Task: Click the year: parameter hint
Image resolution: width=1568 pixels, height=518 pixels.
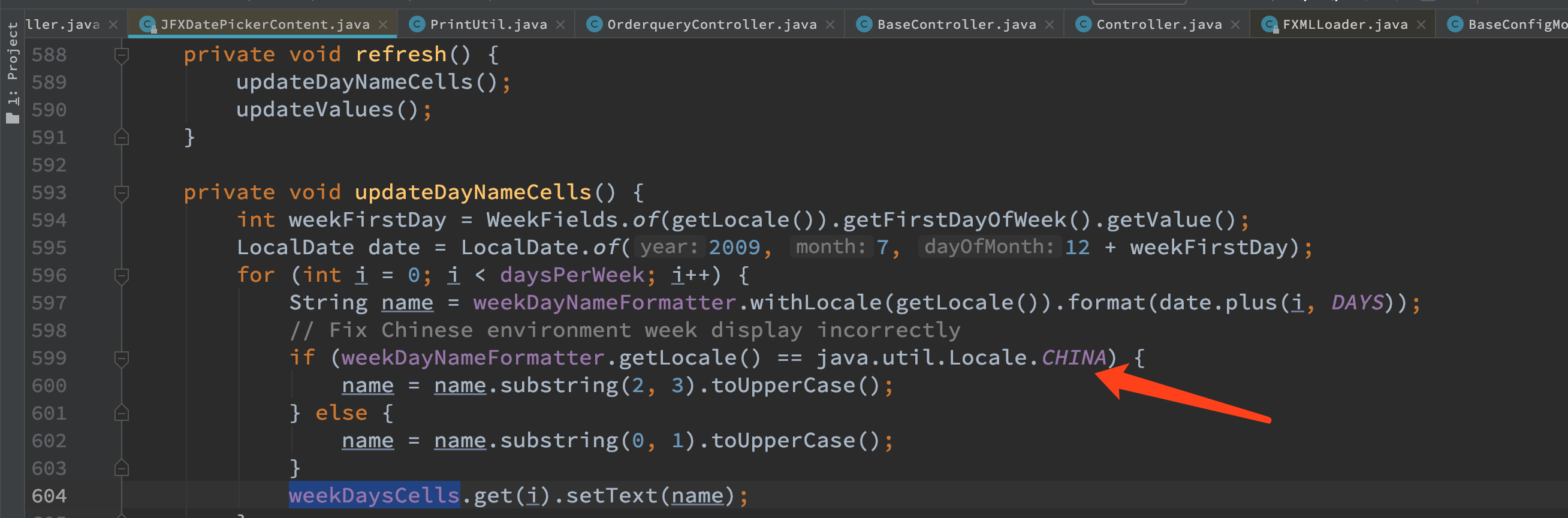Action: pyautogui.click(x=669, y=246)
